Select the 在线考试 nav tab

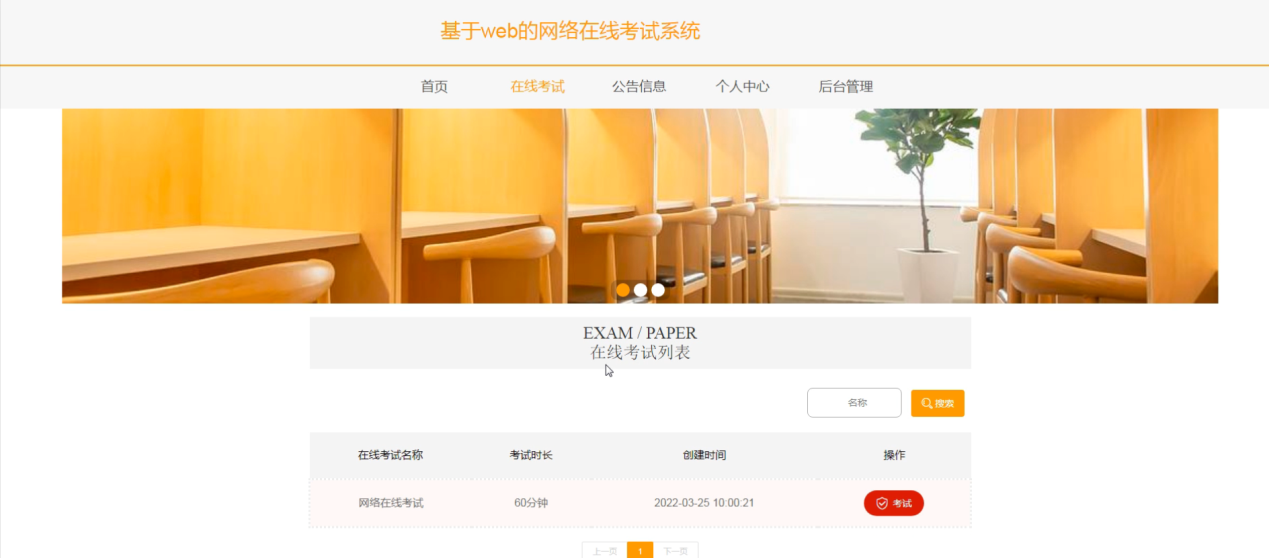tap(537, 87)
